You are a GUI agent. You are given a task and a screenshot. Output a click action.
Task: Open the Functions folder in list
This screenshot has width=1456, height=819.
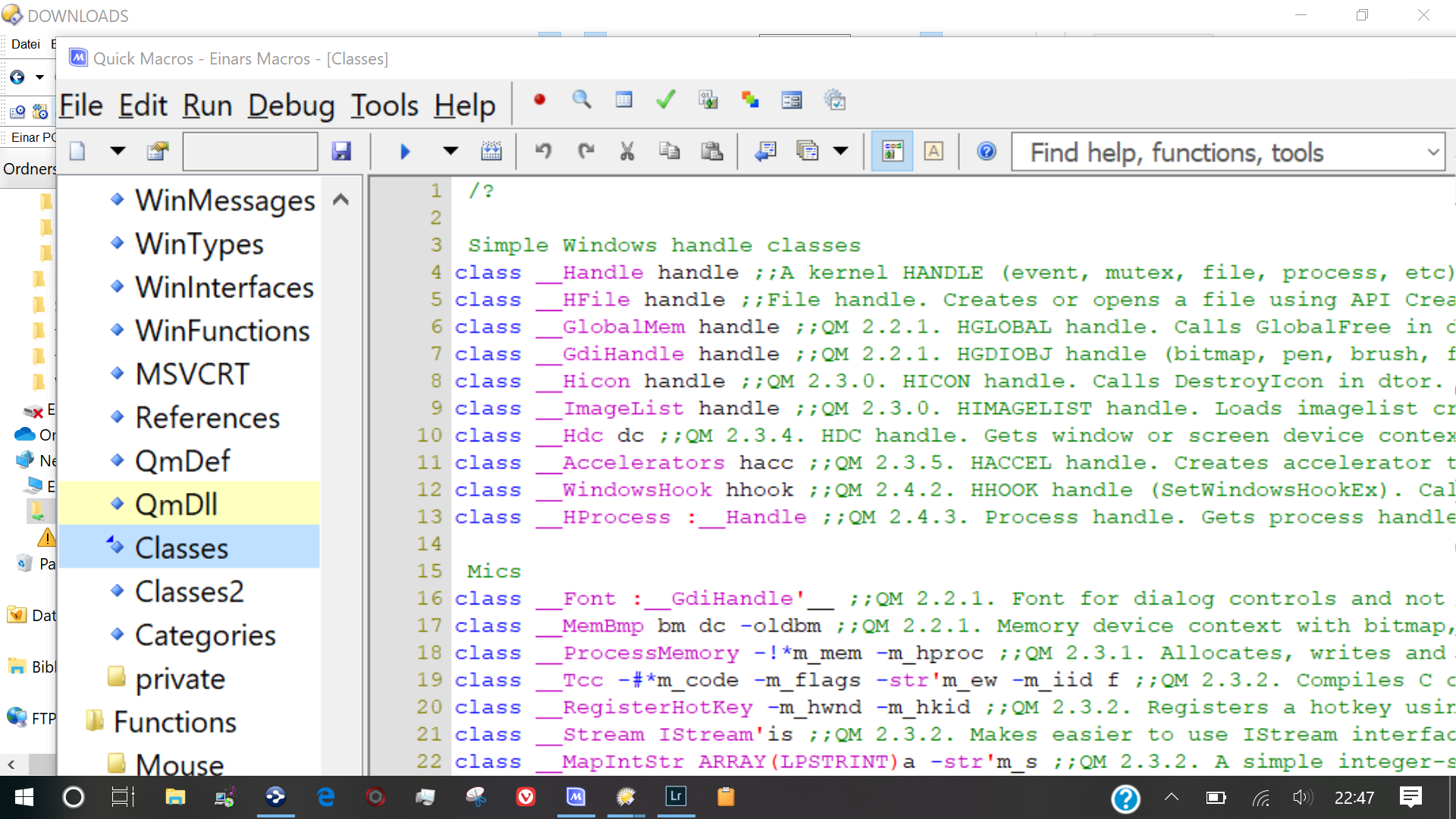pos(174,721)
